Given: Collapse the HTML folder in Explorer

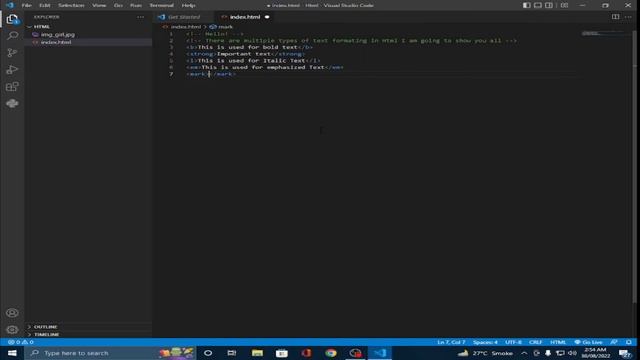Looking at the screenshot, I should (42, 27).
